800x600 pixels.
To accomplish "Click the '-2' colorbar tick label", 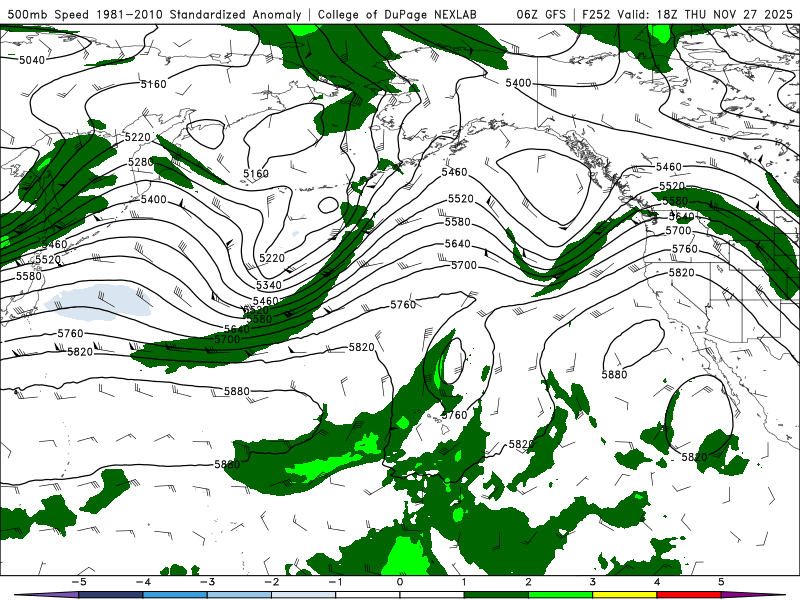I will [x=271, y=582].
